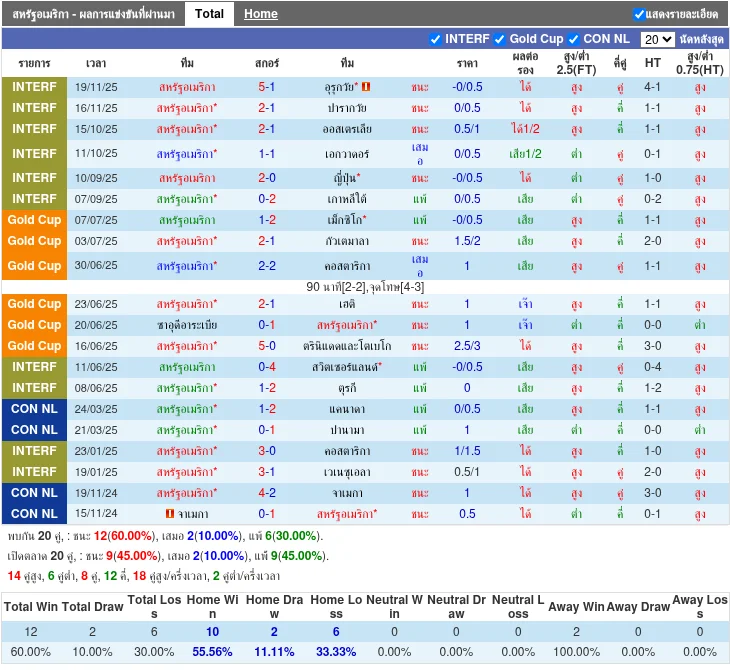This screenshot has height=670, width=730.
Task: Open the 5-0 score against ตรินิแดดและโตเบโก
Action: 267,346
